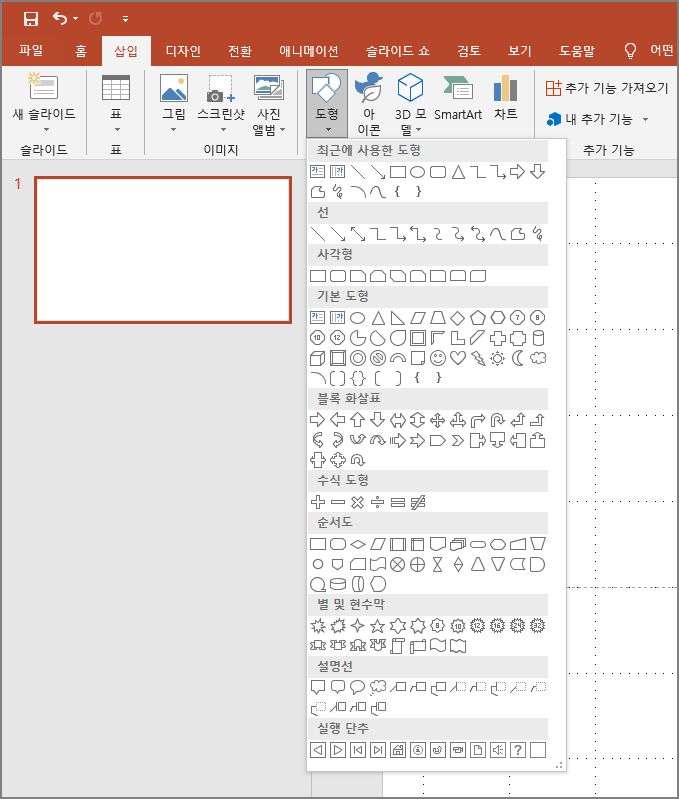Viewport: 679px width, 799px height.
Task: Select the straight line shape under 선
Action: click(318, 234)
